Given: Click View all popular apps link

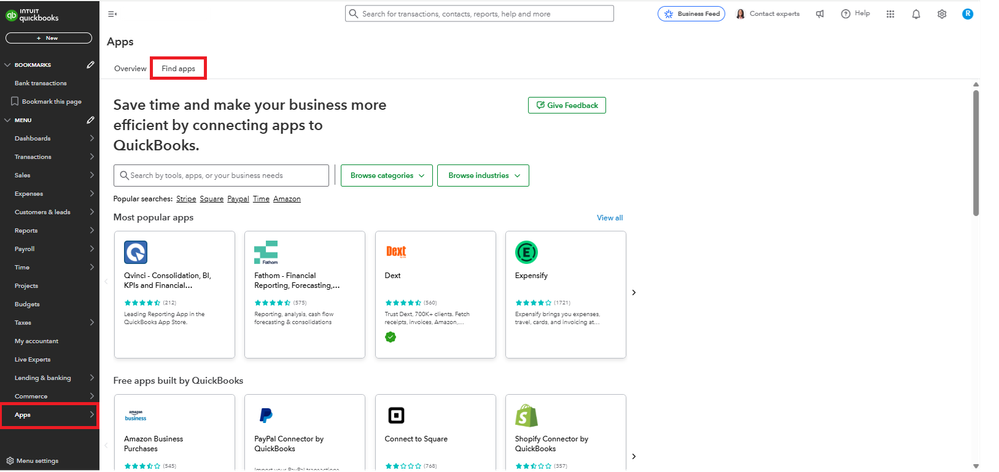Looking at the screenshot, I should 610,218.
